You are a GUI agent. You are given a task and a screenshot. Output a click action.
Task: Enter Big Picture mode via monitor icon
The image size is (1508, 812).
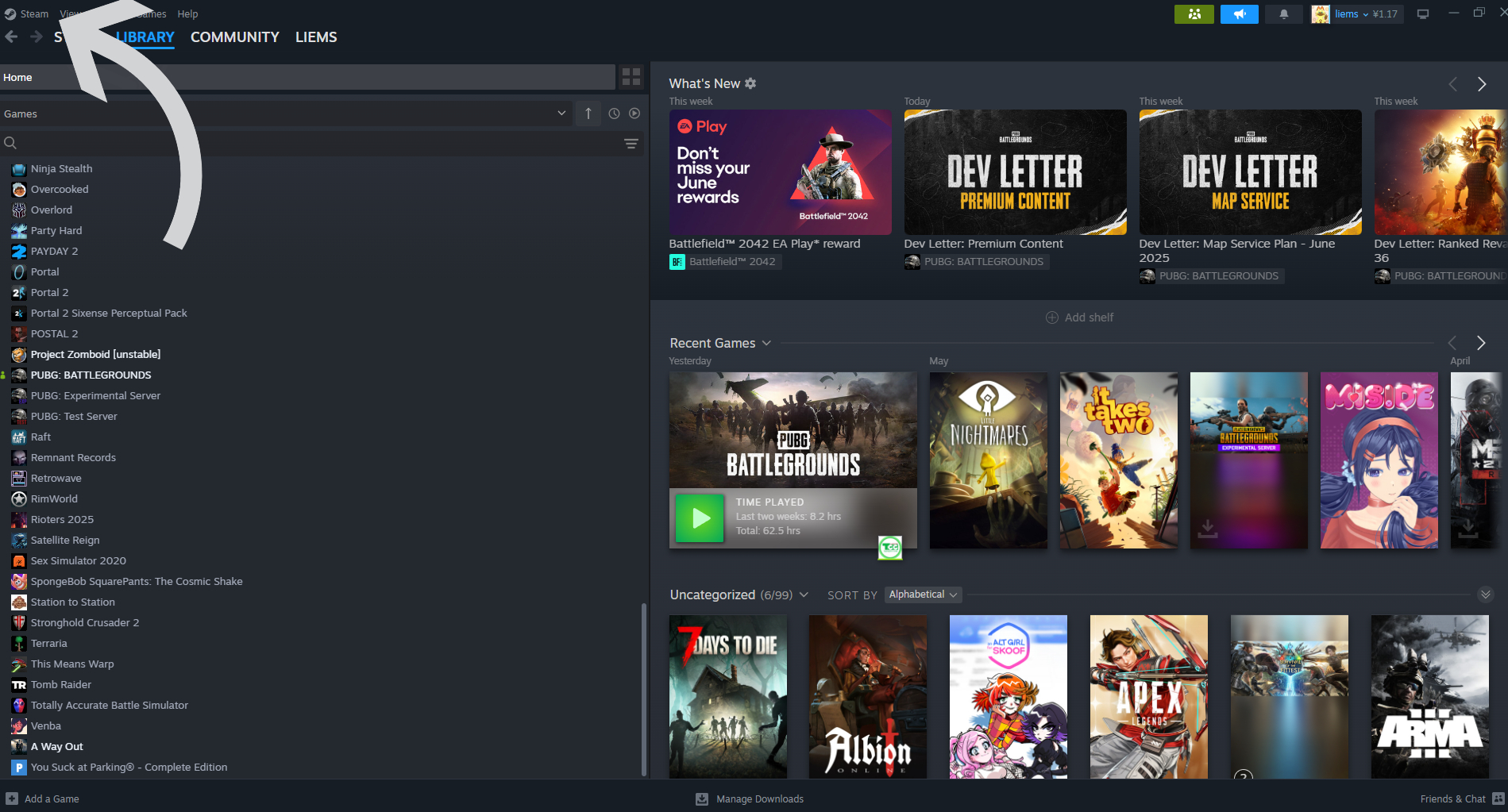coord(1423,14)
